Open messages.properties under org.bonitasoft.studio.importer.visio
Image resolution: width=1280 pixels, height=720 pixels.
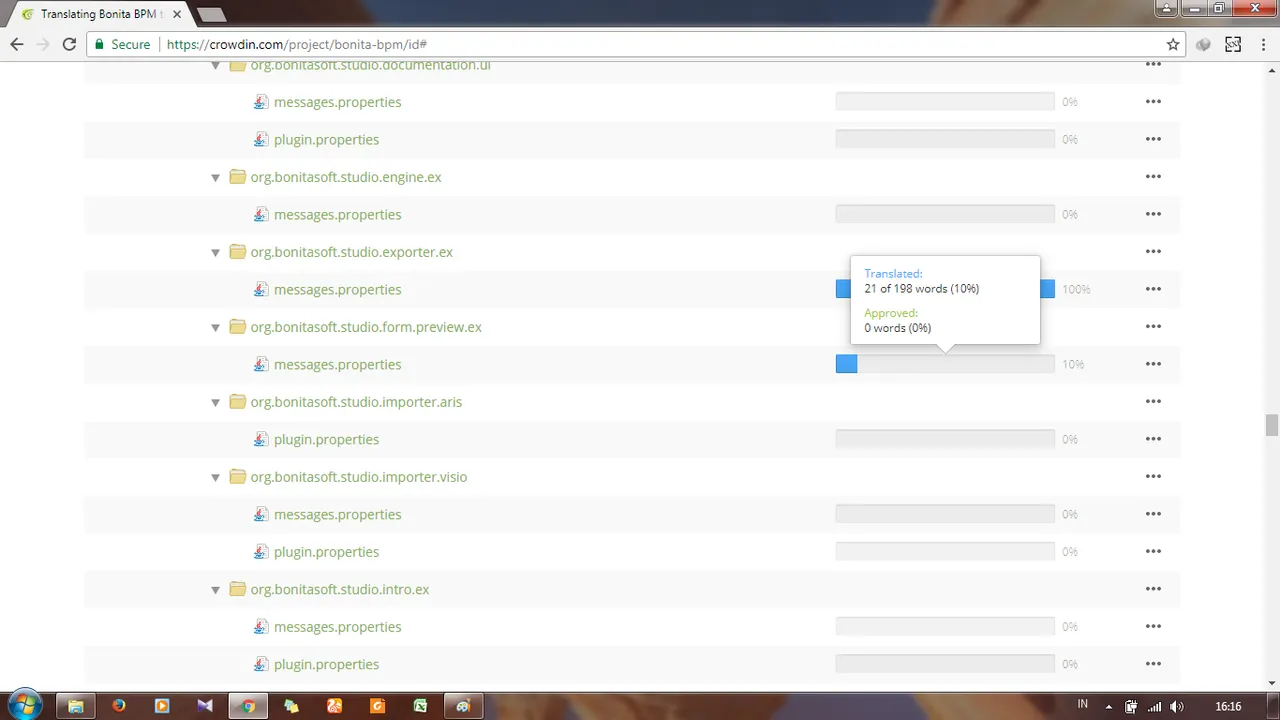click(x=337, y=514)
